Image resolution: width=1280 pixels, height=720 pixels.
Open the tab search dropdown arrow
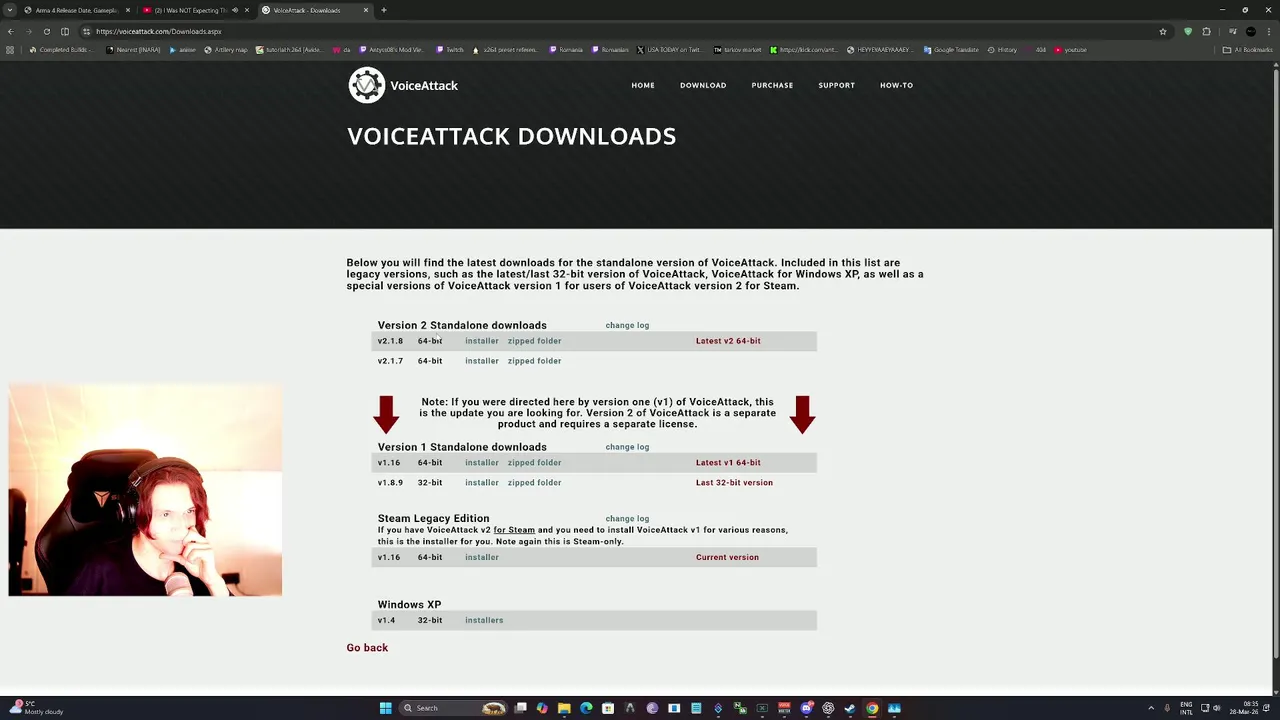click(x=9, y=10)
